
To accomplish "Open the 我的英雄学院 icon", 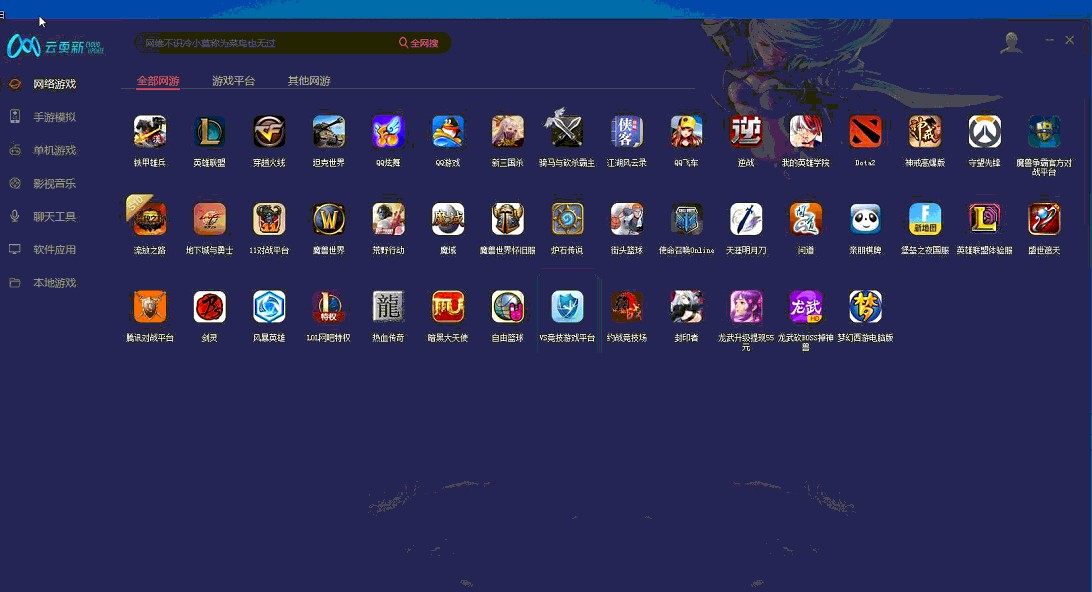I will click(x=806, y=132).
